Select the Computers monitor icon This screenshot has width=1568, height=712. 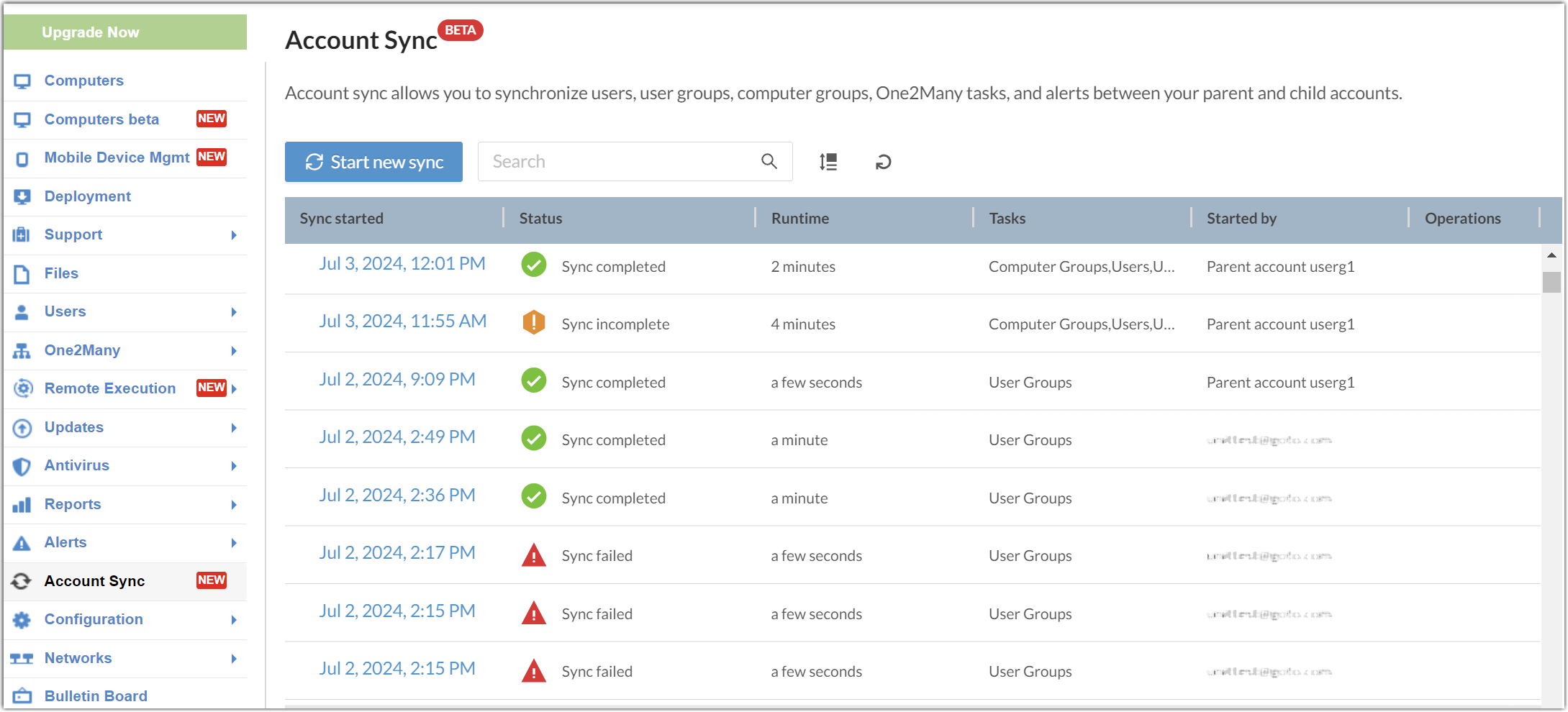[x=22, y=81]
